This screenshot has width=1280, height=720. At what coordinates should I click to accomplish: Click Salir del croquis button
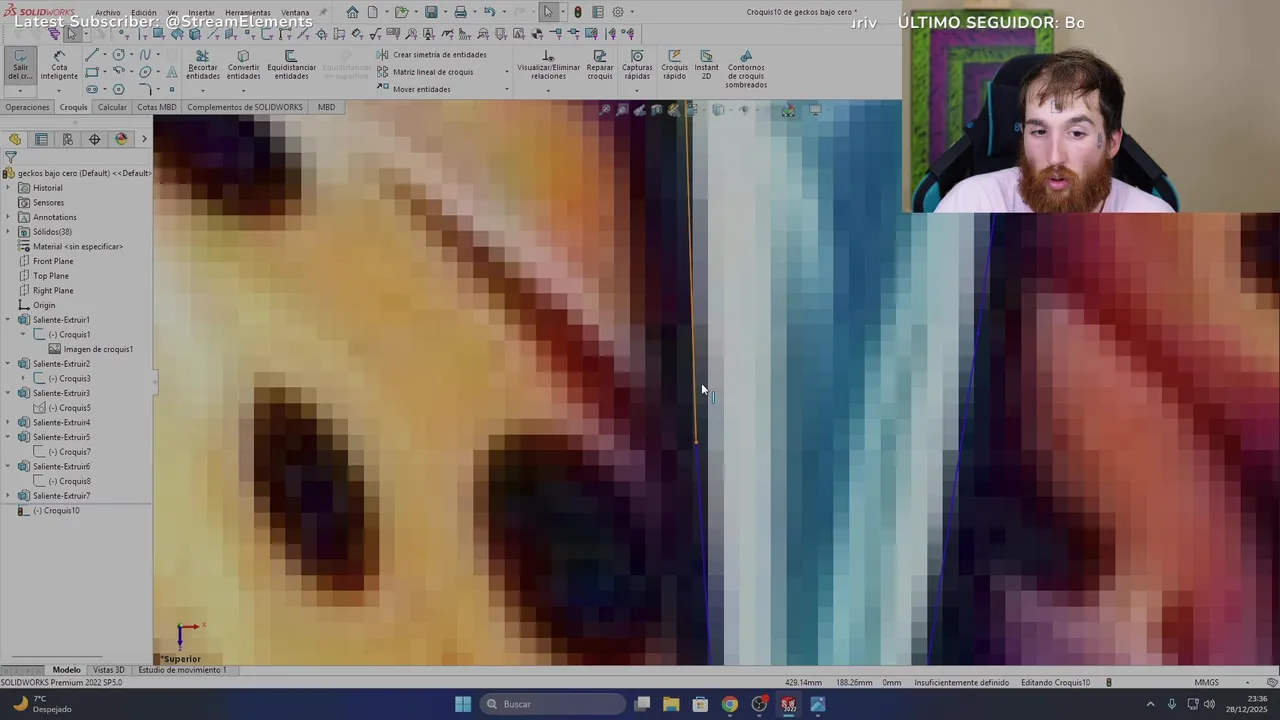click(20, 64)
